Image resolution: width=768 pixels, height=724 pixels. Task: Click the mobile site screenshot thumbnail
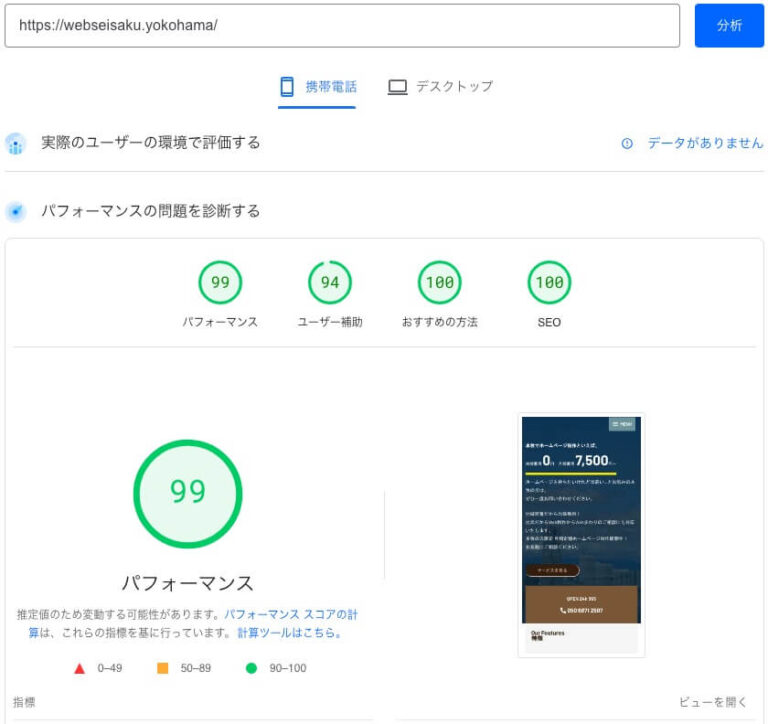tap(581, 535)
